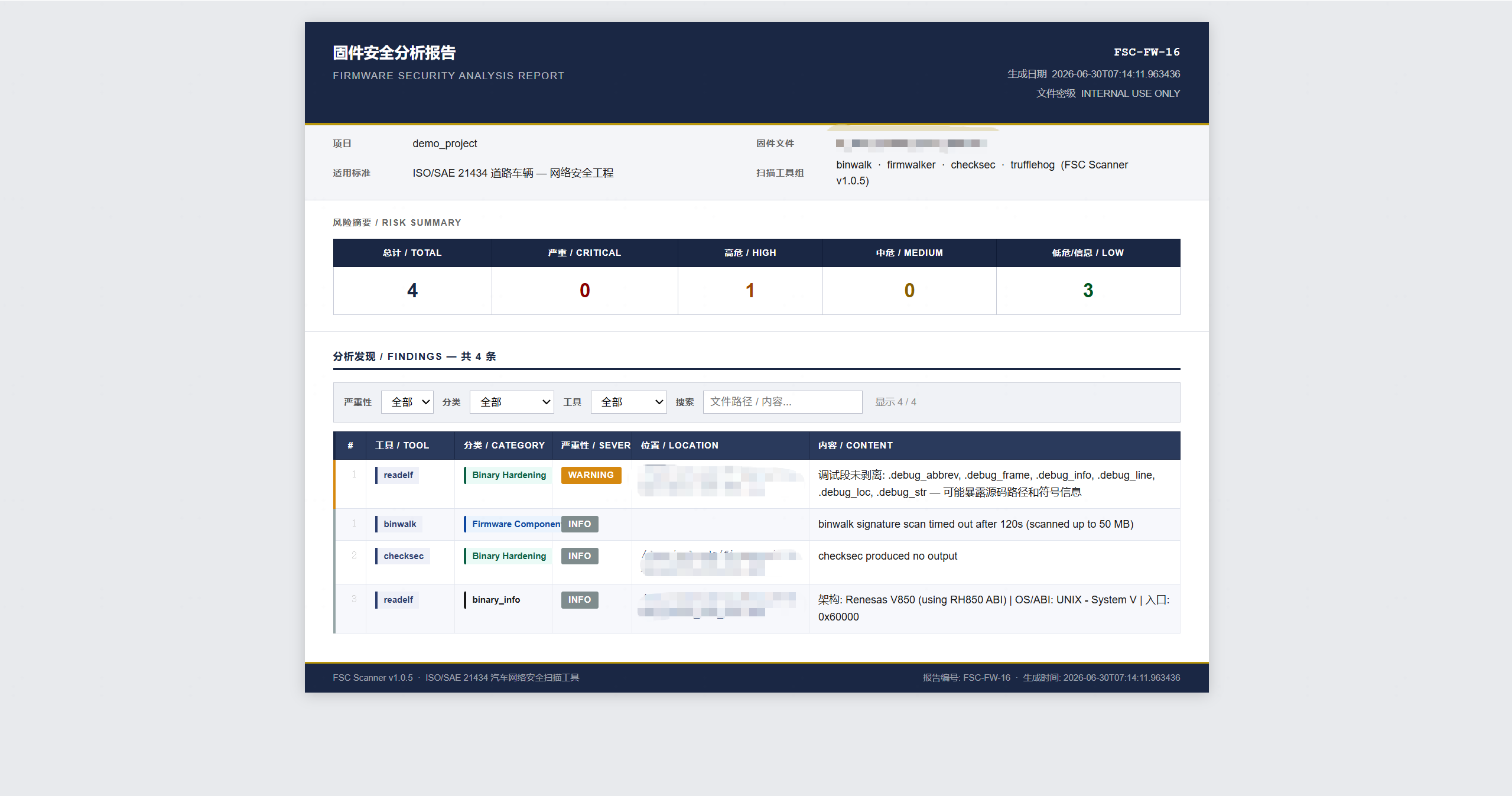Click the INFO badge in binwalk row
This screenshot has width=1512, height=796.
(x=579, y=524)
